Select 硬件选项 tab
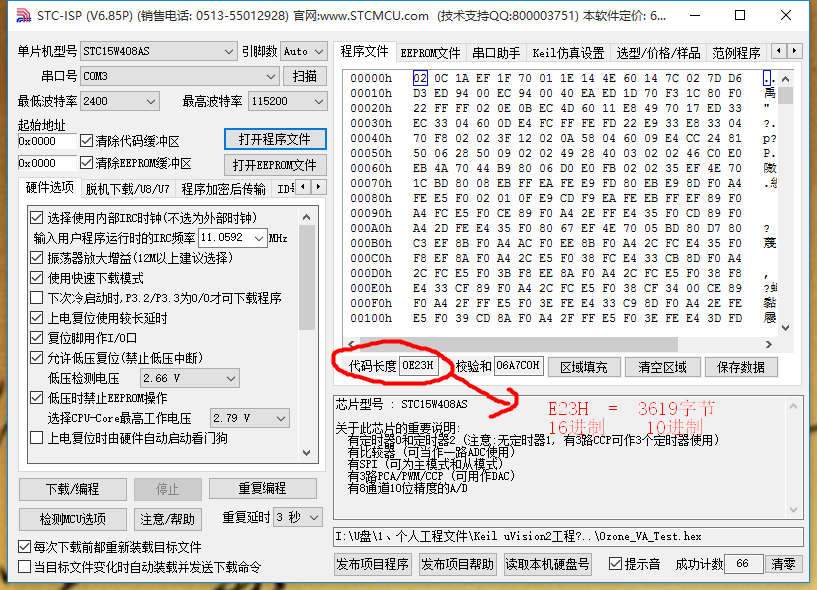 (49, 187)
